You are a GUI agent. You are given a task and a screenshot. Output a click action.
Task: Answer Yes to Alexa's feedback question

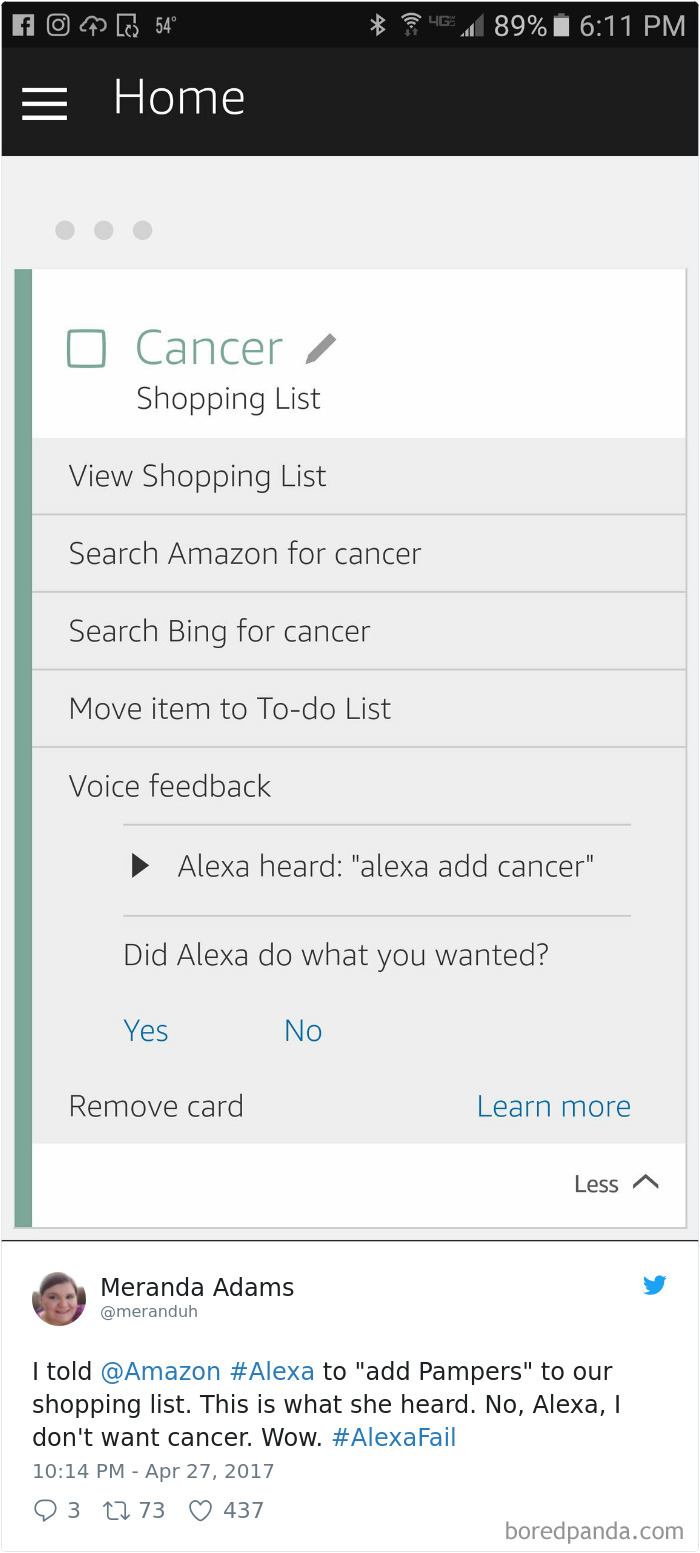click(145, 1030)
